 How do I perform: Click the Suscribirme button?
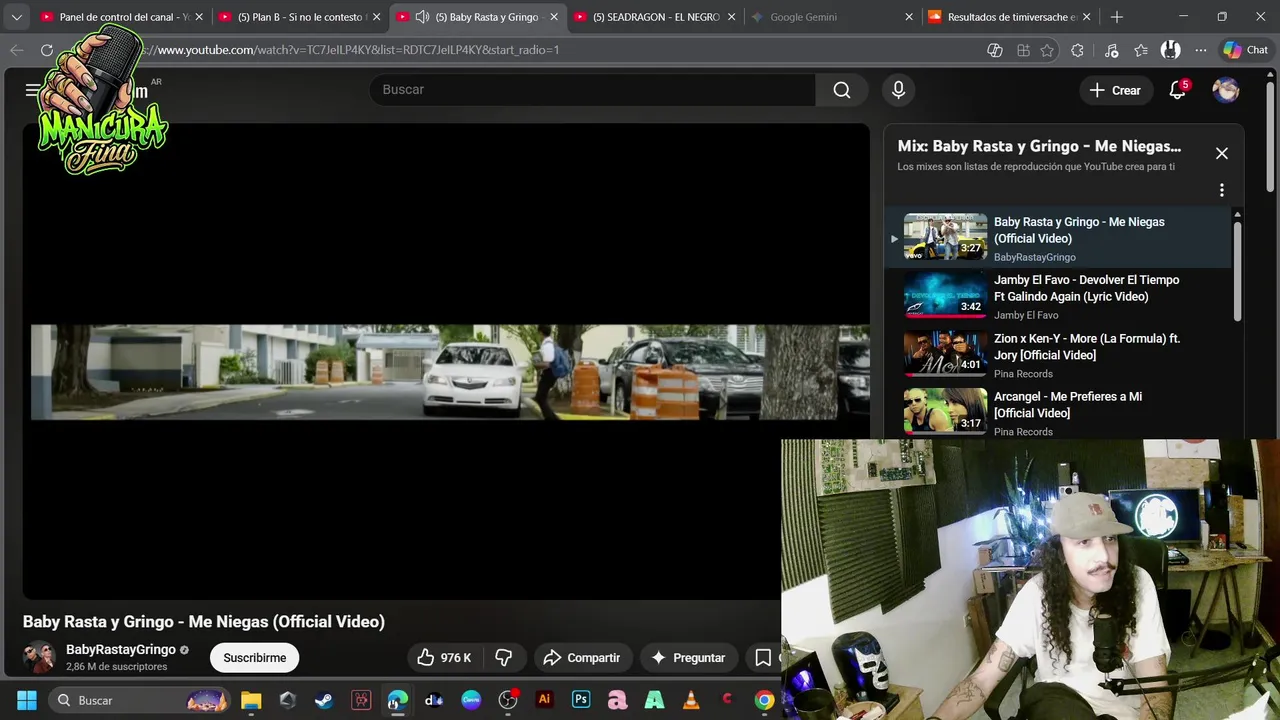click(254, 658)
